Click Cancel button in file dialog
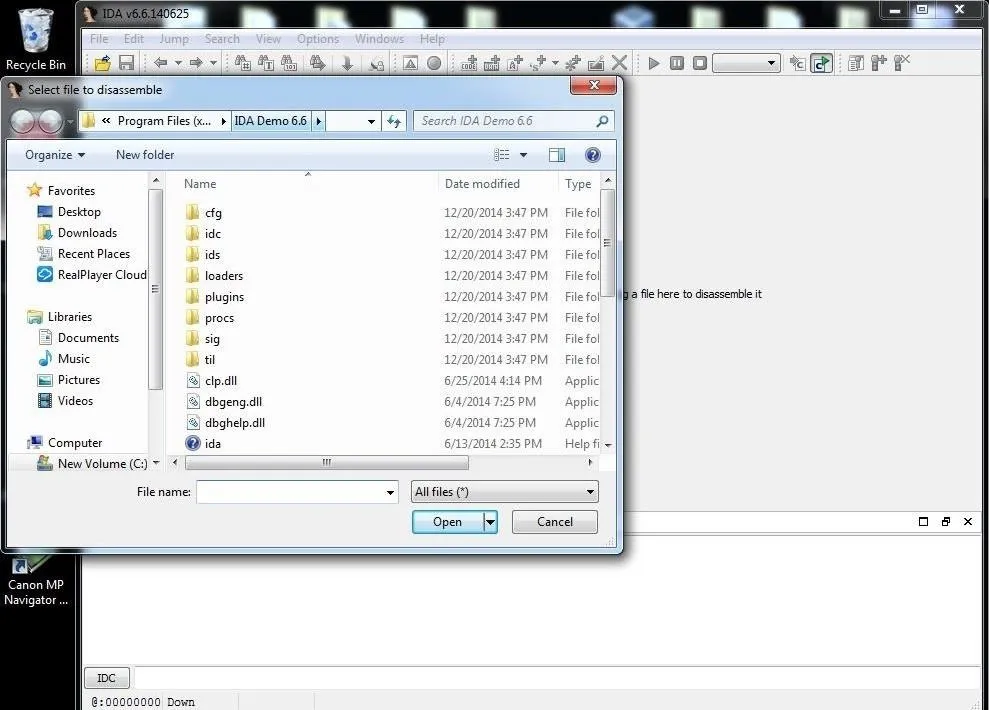The height and width of the screenshot is (710, 989). (554, 522)
